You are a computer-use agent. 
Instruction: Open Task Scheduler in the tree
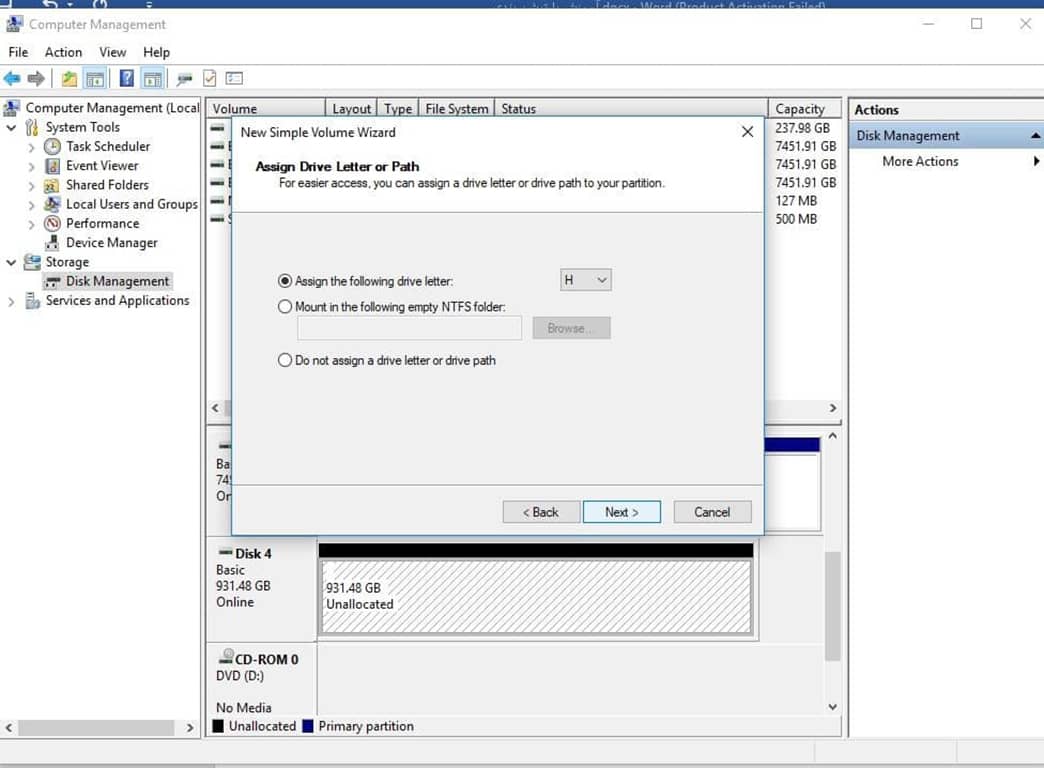[107, 146]
